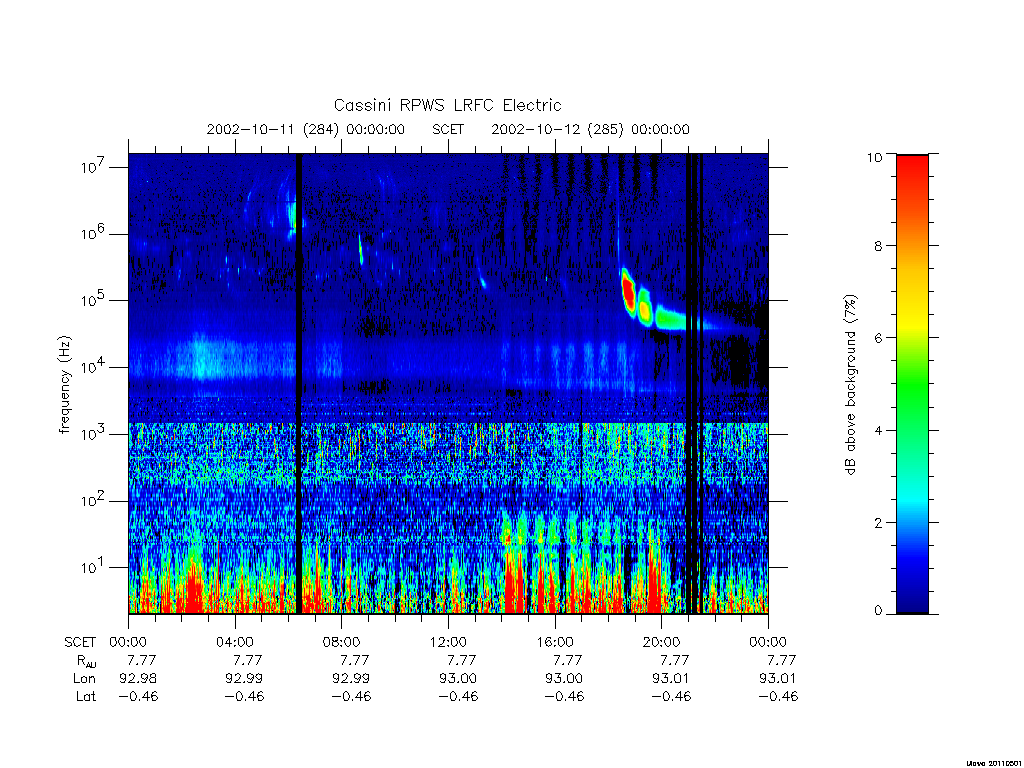
Task: Click the 10^1 frequency tick label
Action: [94, 567]
